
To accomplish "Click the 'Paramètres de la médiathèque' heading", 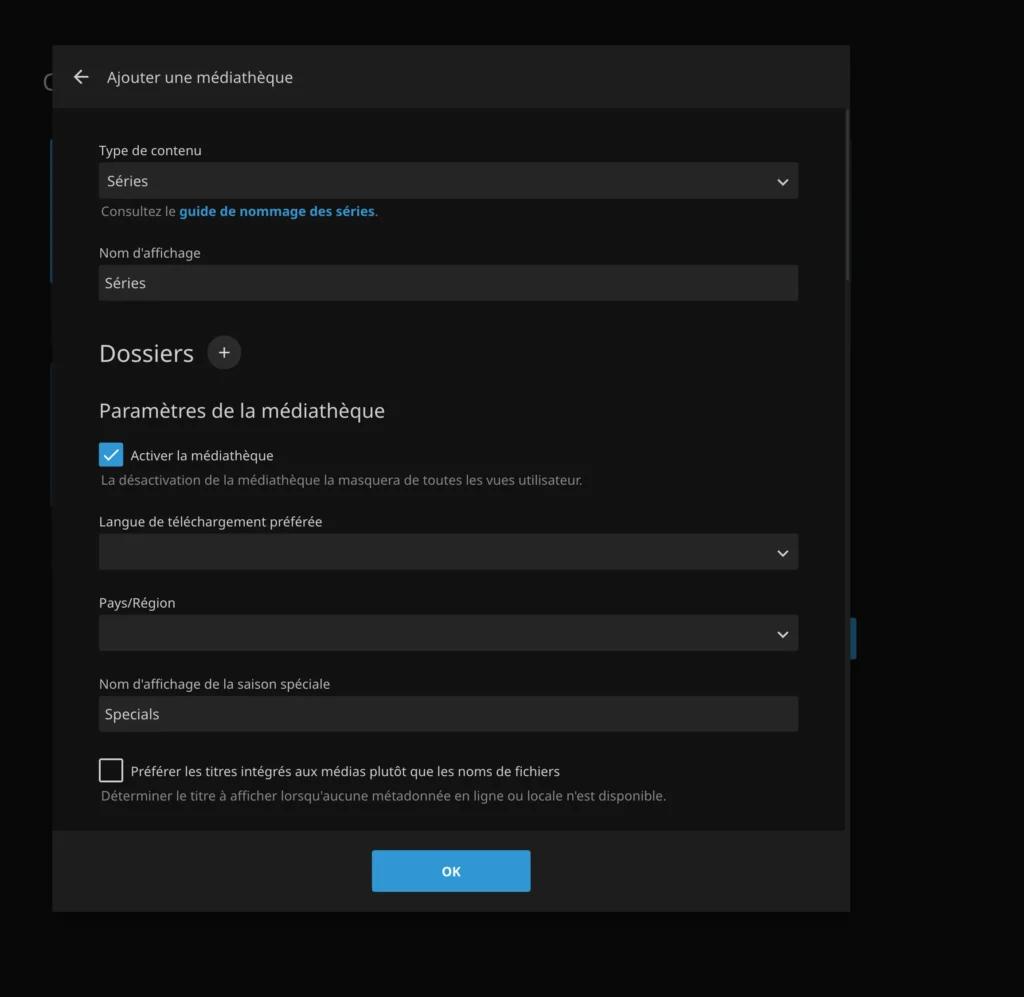I will 241,411.
